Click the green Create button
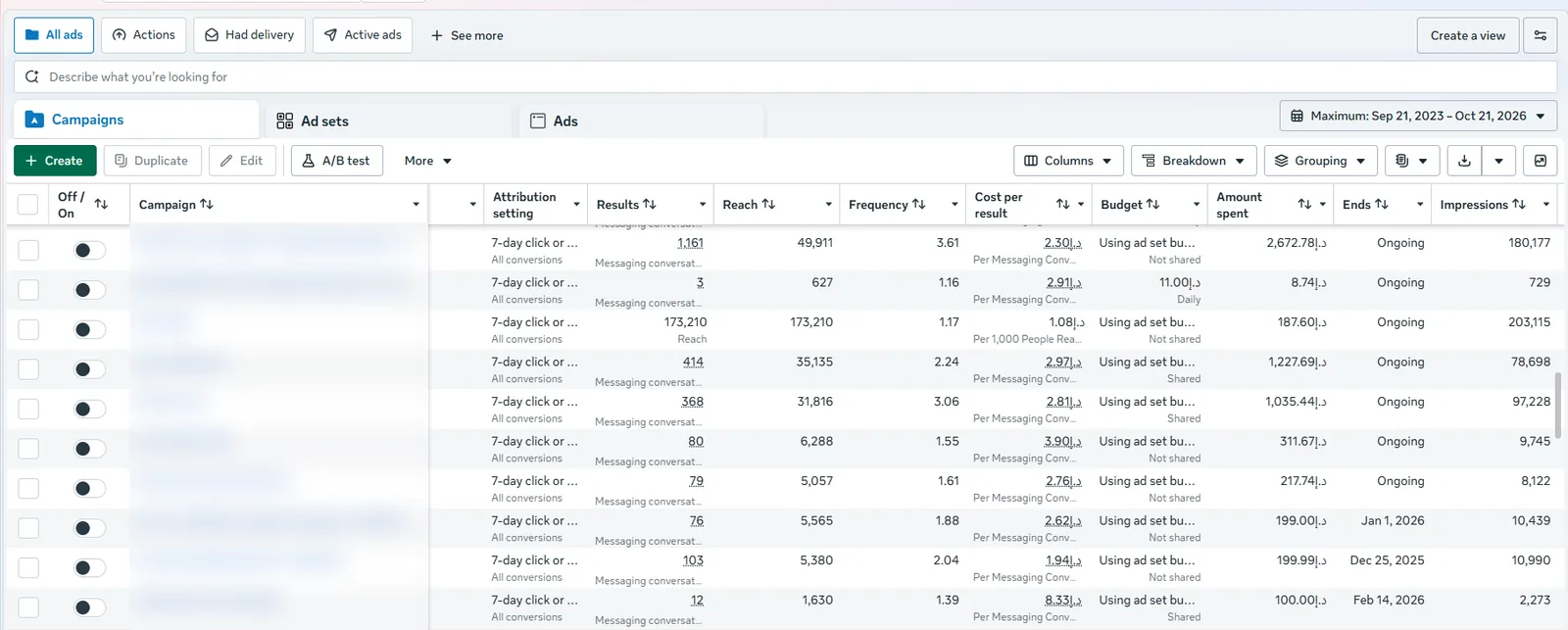 [55, 161]
